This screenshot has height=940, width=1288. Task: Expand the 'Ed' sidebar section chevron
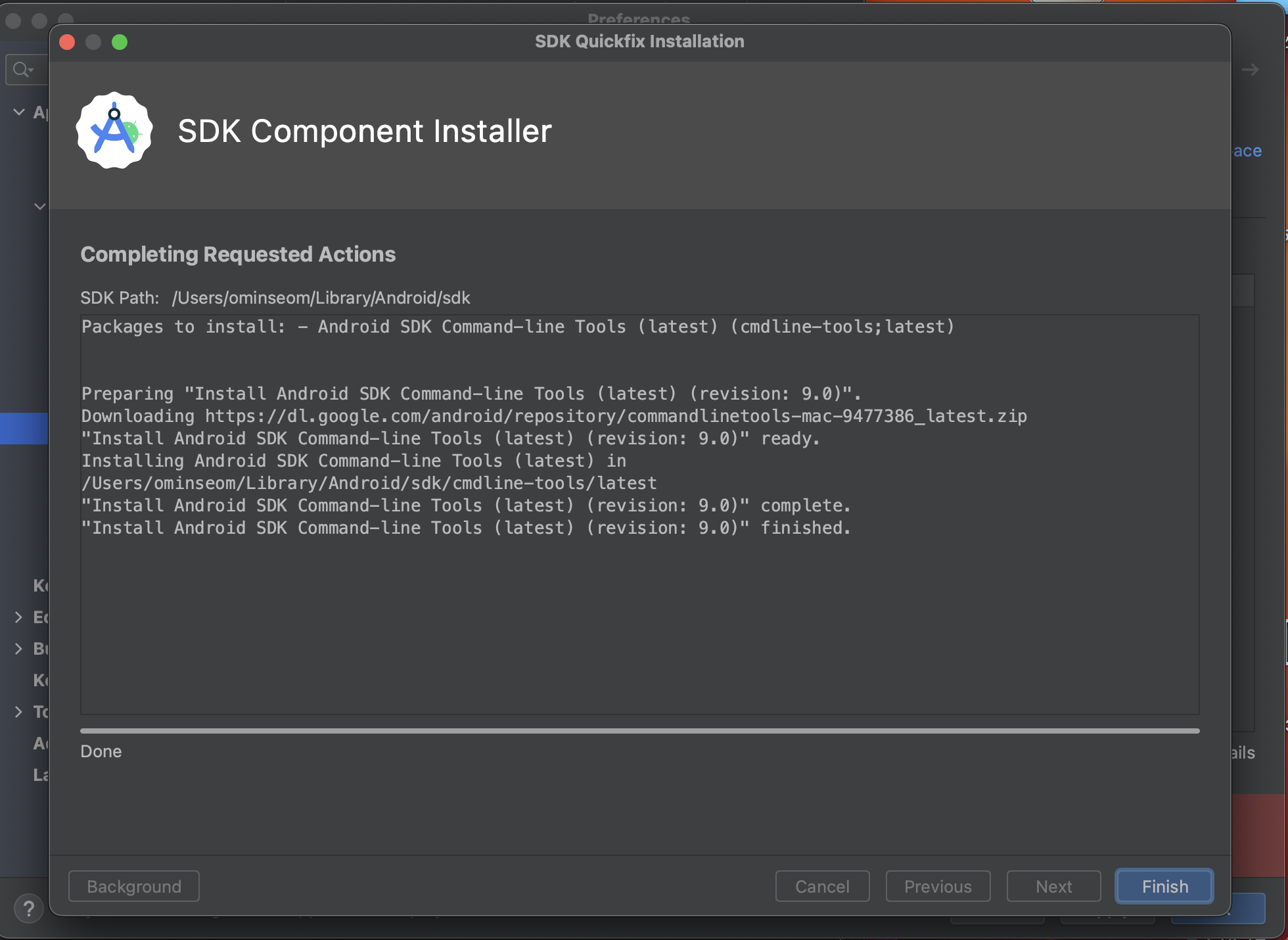(x=18, y=617)
